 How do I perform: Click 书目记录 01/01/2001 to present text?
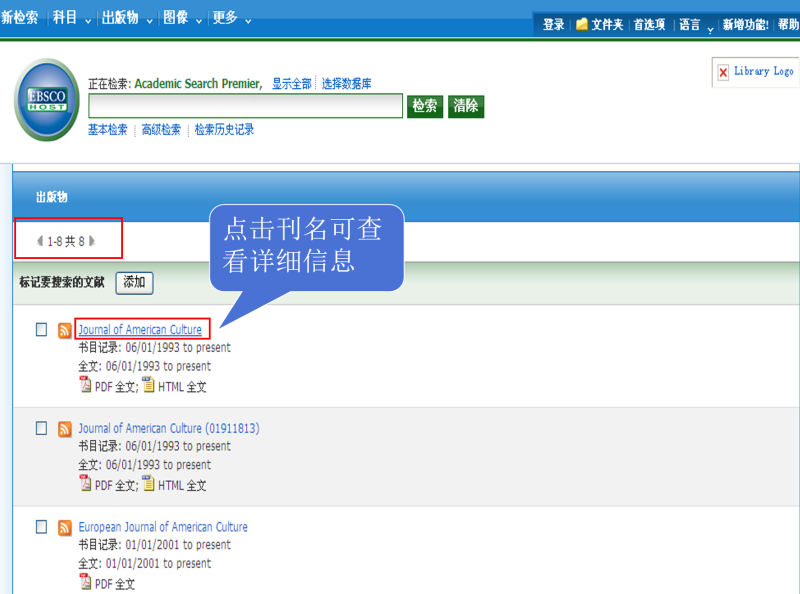tap(154, 545)
